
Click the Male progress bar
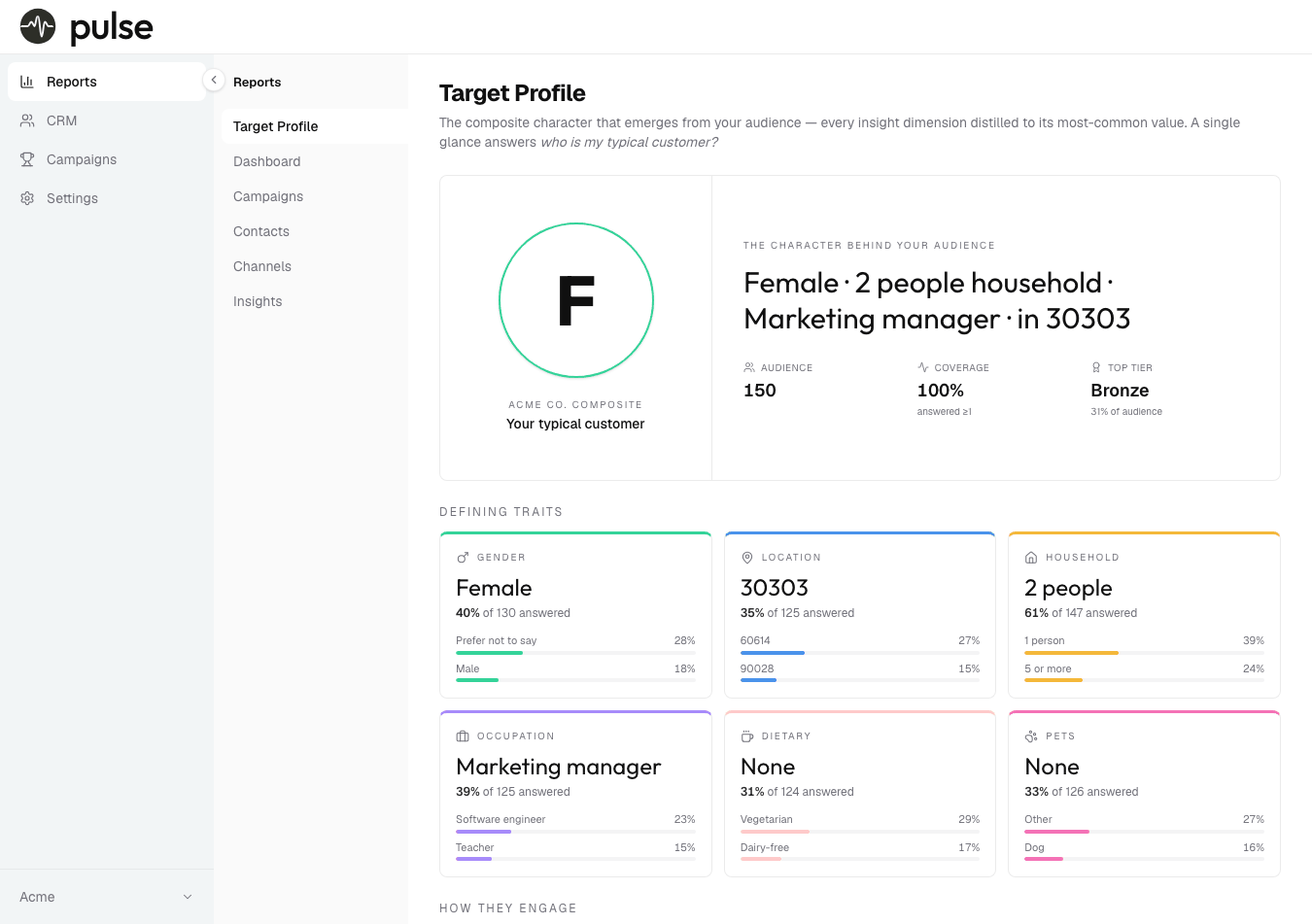[575, 680]
